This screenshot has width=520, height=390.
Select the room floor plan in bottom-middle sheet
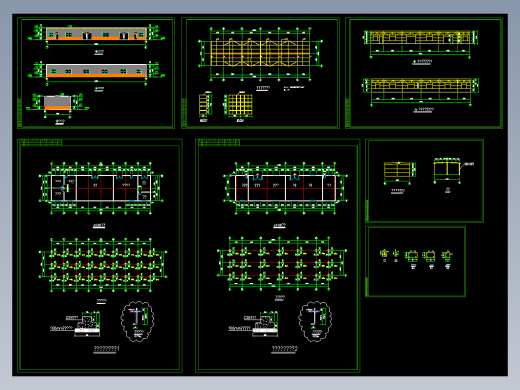coord(285,188)
